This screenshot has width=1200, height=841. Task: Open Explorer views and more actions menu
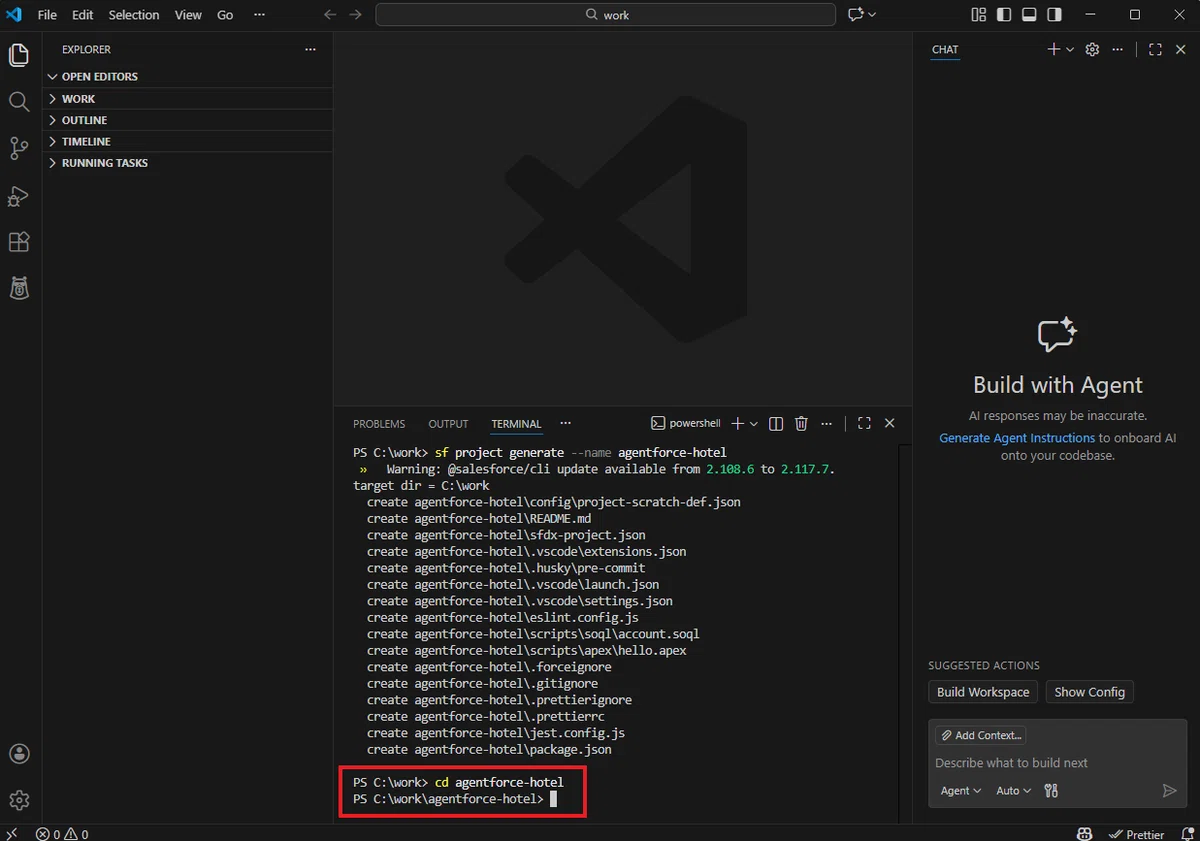(310, 49)
